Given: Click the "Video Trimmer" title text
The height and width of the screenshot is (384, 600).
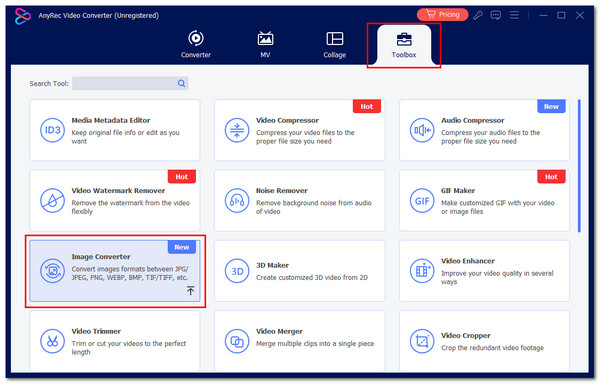Looking at the screenshot, I should pyautogui.click(x=96, y=331).
